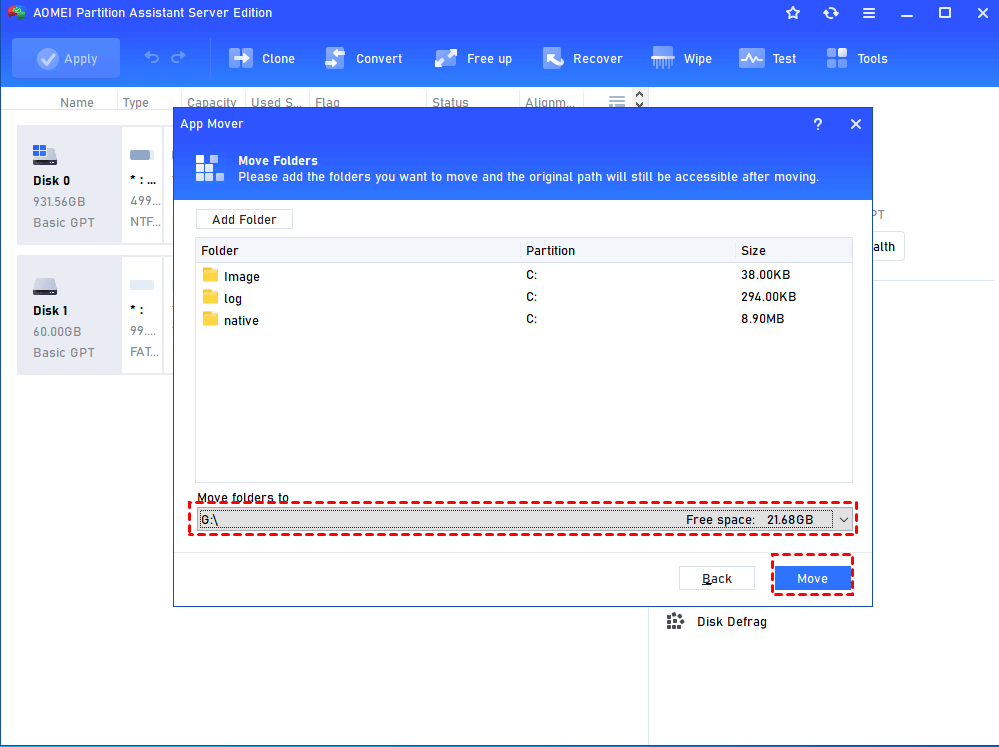Click the Add Folder button
The height and width of the screenshot is (747, 999).
pyautogui.click(x=244, y=219)
